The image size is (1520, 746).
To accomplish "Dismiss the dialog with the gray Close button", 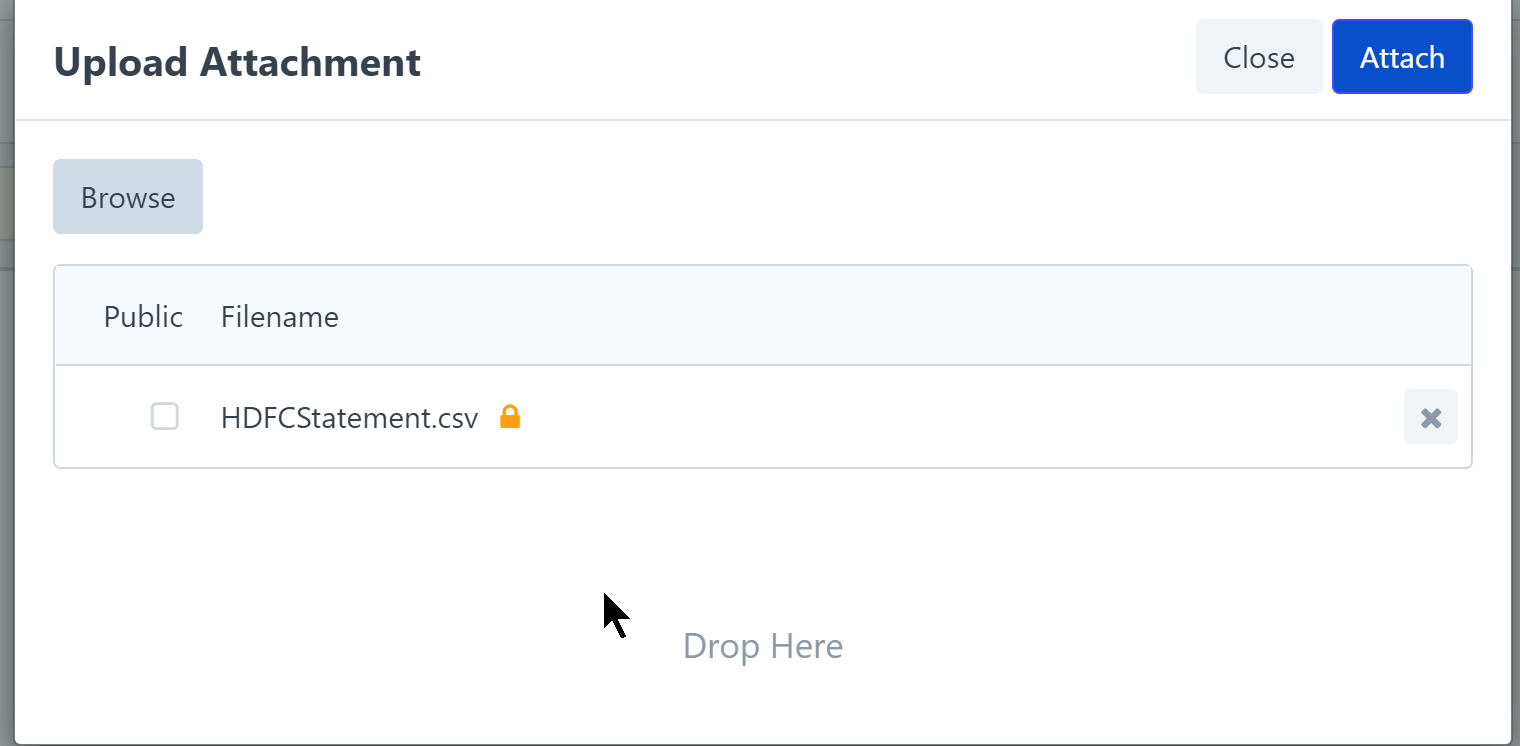I will point(1259,57).
